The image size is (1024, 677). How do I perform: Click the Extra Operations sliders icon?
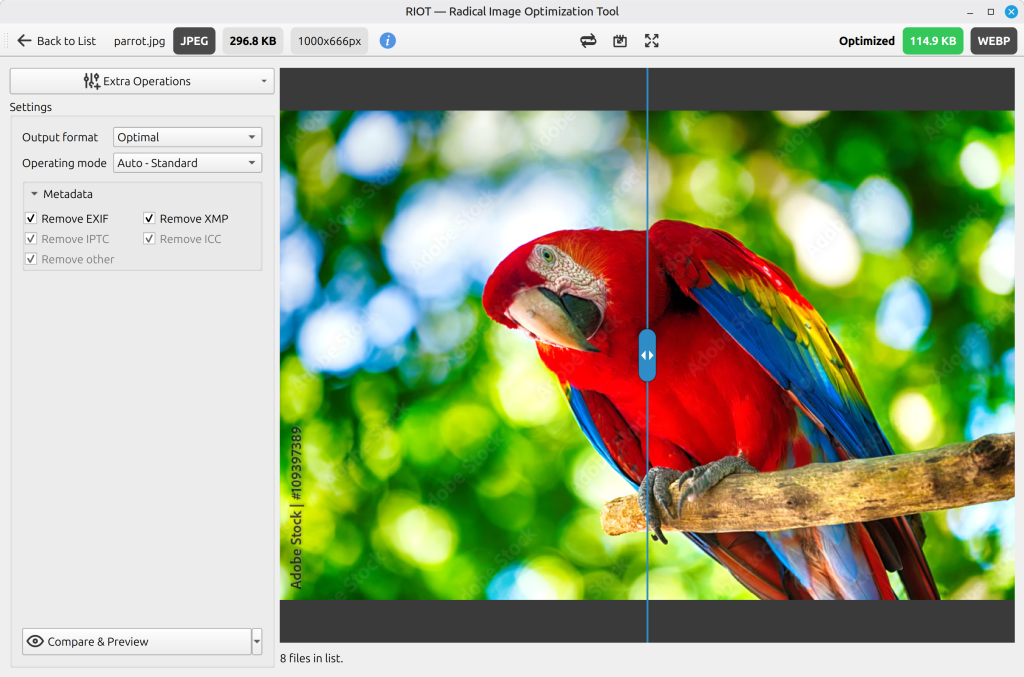point(91,81)
